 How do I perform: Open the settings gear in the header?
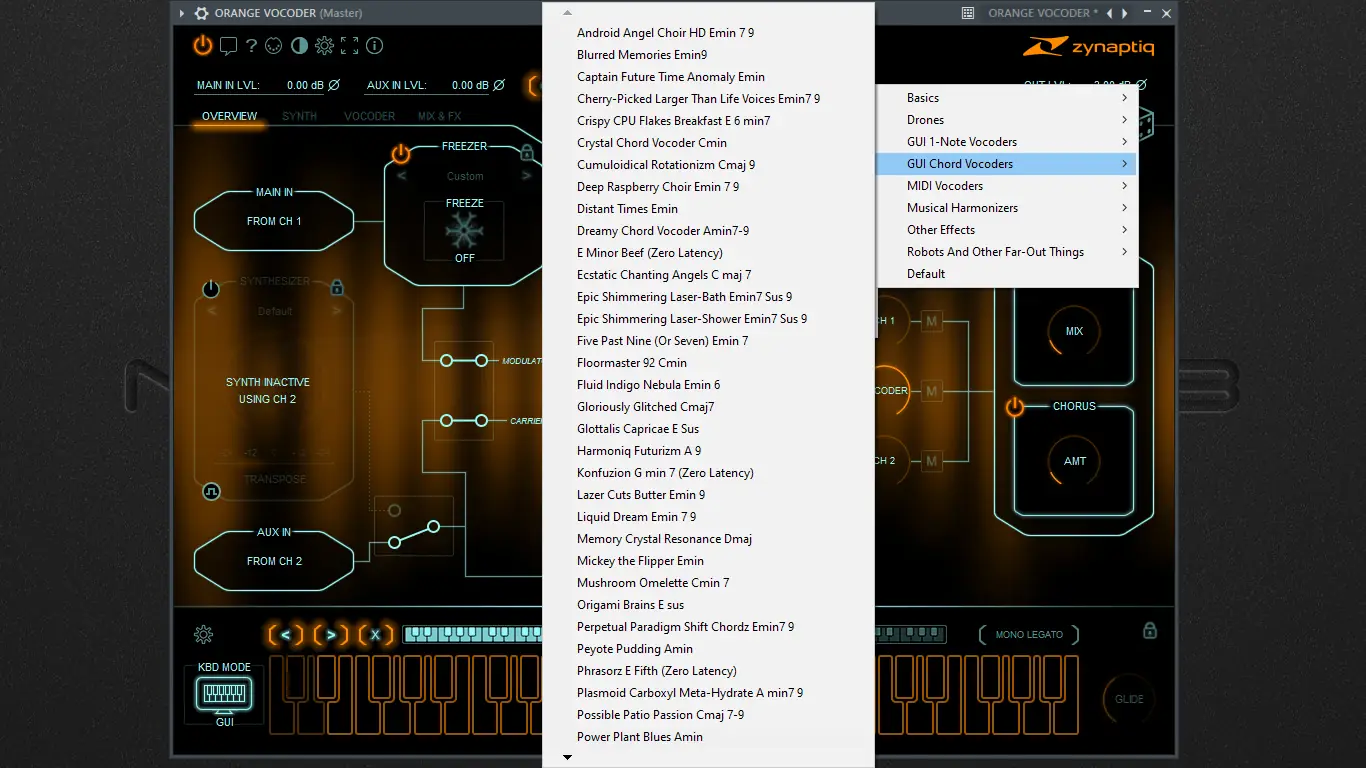tap(323, 45)
